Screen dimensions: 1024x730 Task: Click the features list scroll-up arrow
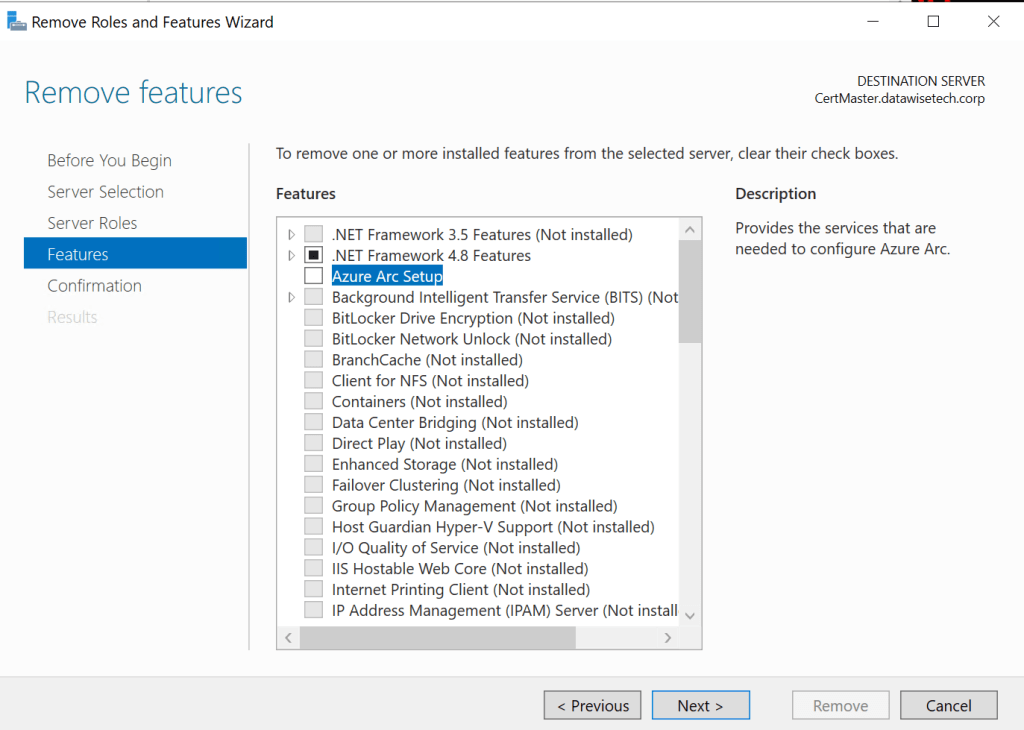(690, 230)
